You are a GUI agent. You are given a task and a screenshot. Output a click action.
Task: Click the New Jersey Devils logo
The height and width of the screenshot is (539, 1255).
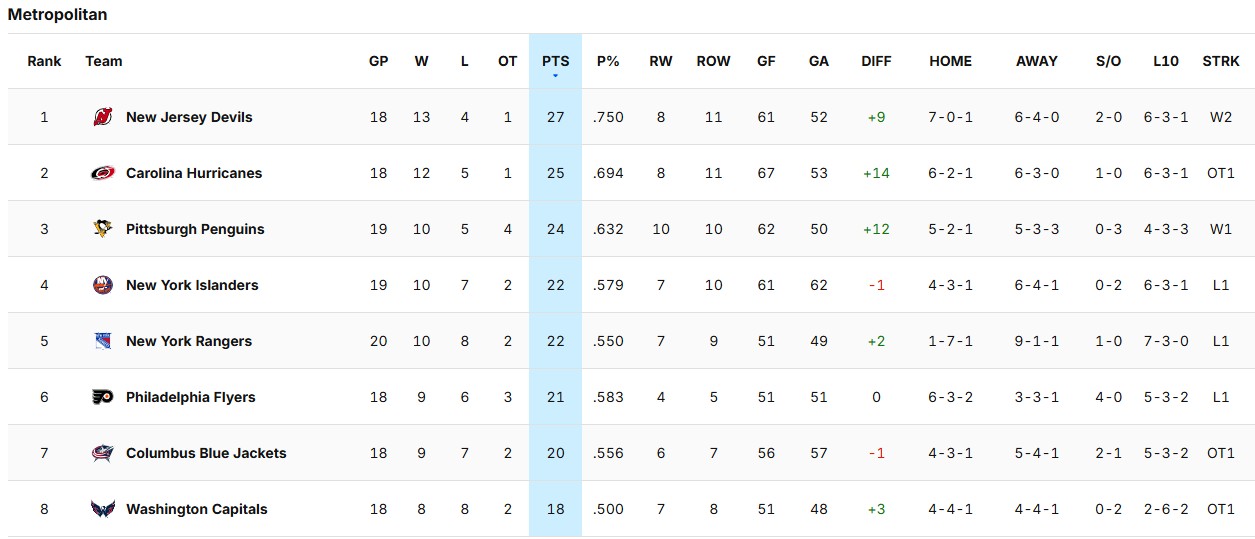click(103, 117)
